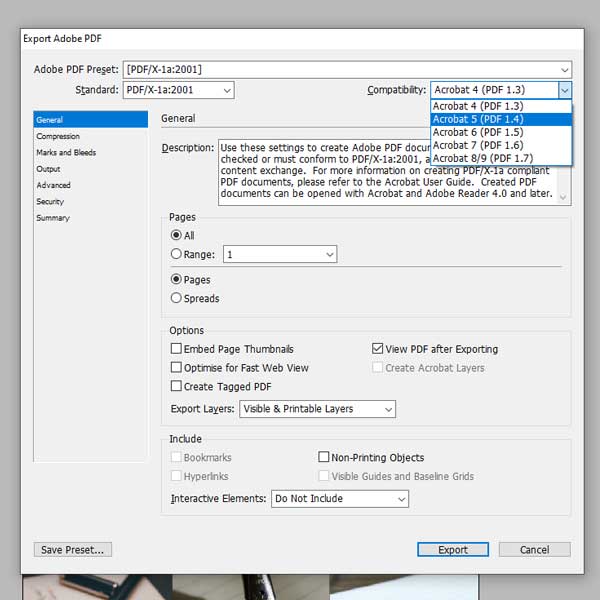Select the All pages radio button
The width and height of the screenshot is (600, 600).
pos(176,235)
